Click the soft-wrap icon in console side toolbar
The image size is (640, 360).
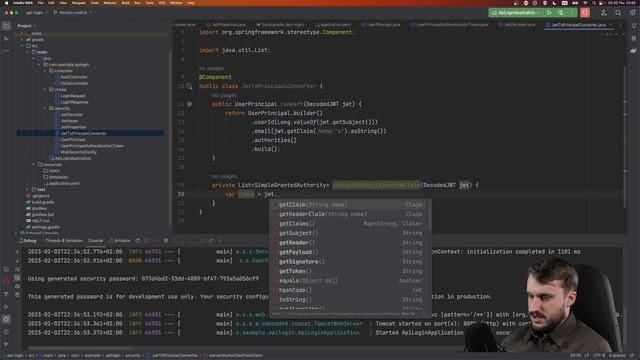(x=17, y=269)
